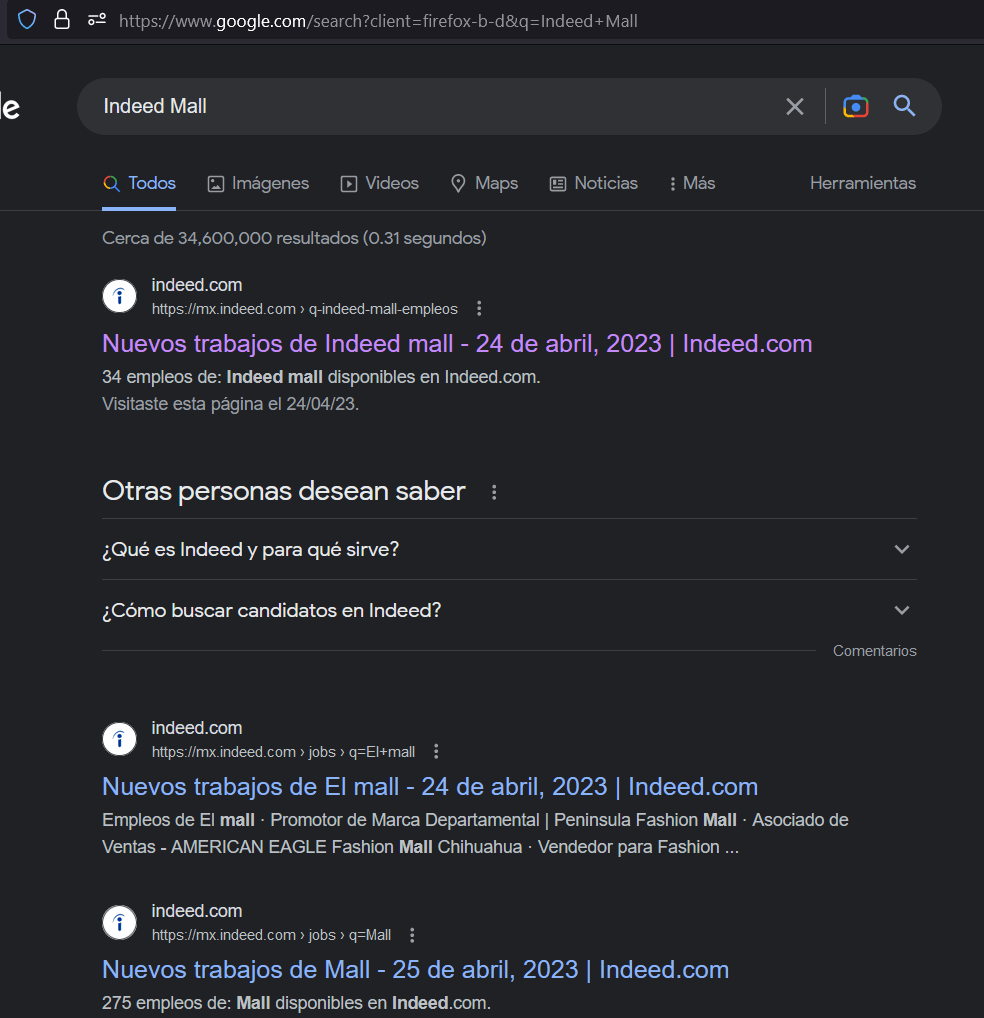Open options for q=Mall result
Screen dimensions: 984x1018
(412, 935)
